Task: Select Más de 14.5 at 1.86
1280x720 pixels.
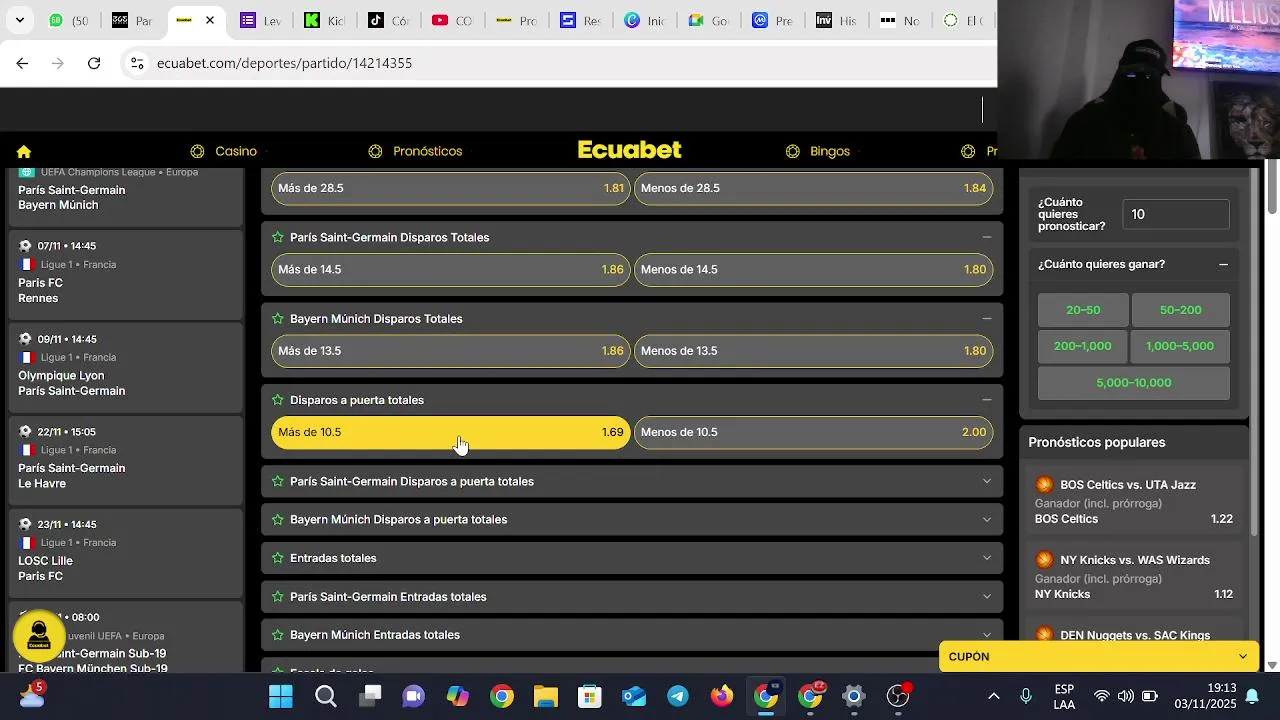Action: point(451,269)
